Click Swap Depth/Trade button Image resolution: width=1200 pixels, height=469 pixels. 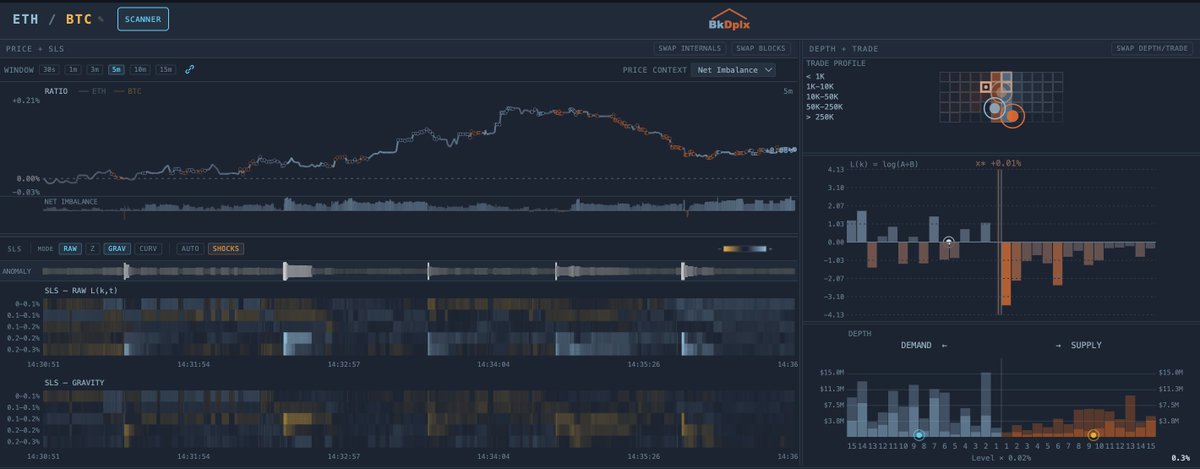[1152, 48]
